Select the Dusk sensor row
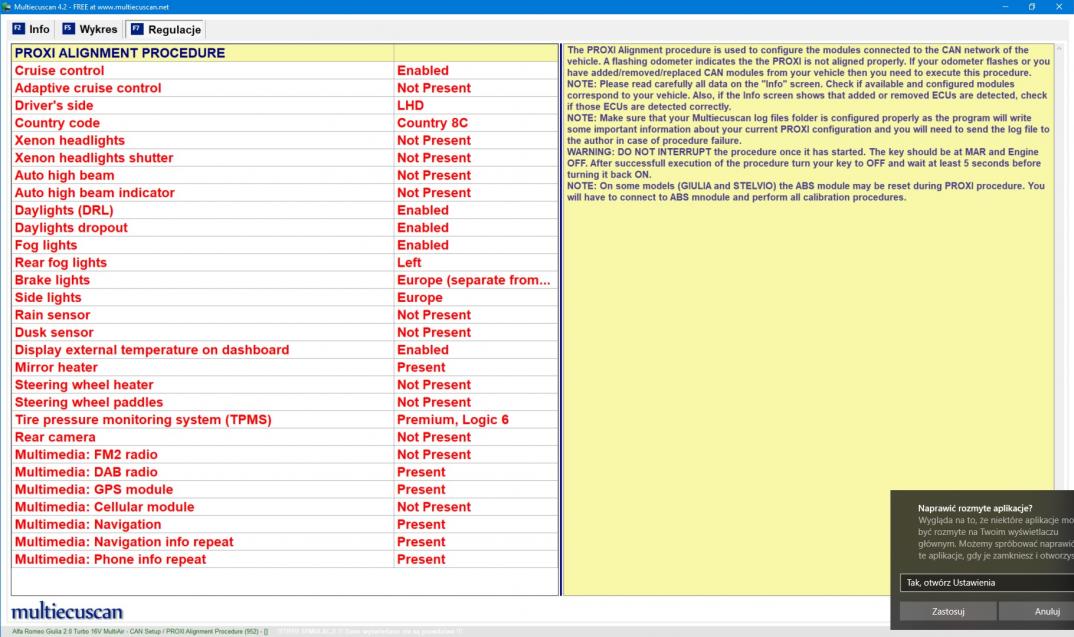This screenshot has width=1074, height=637. (285, 332)
